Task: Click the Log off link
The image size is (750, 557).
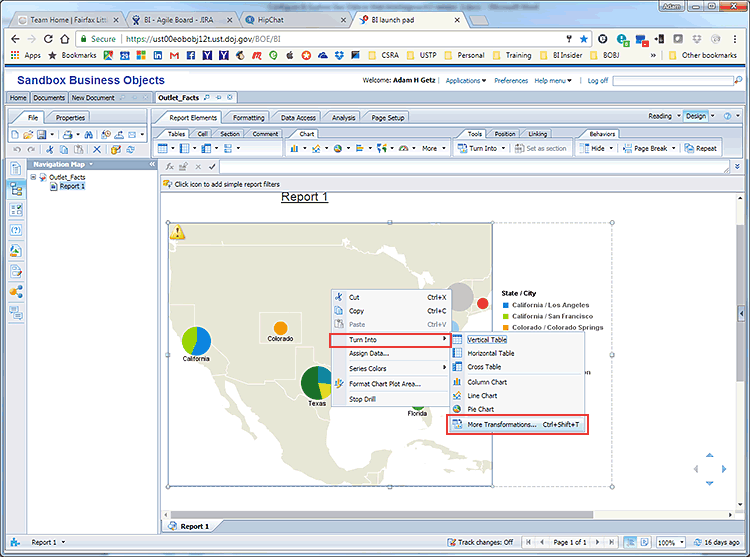Action: 597,80
